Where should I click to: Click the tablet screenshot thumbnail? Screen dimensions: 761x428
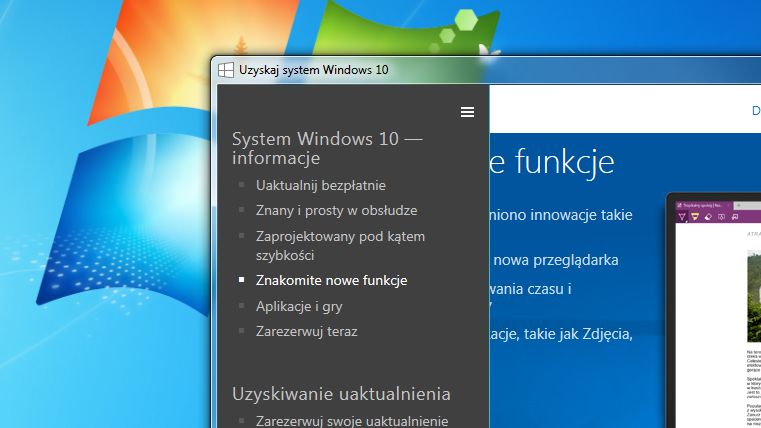[714, 311]
